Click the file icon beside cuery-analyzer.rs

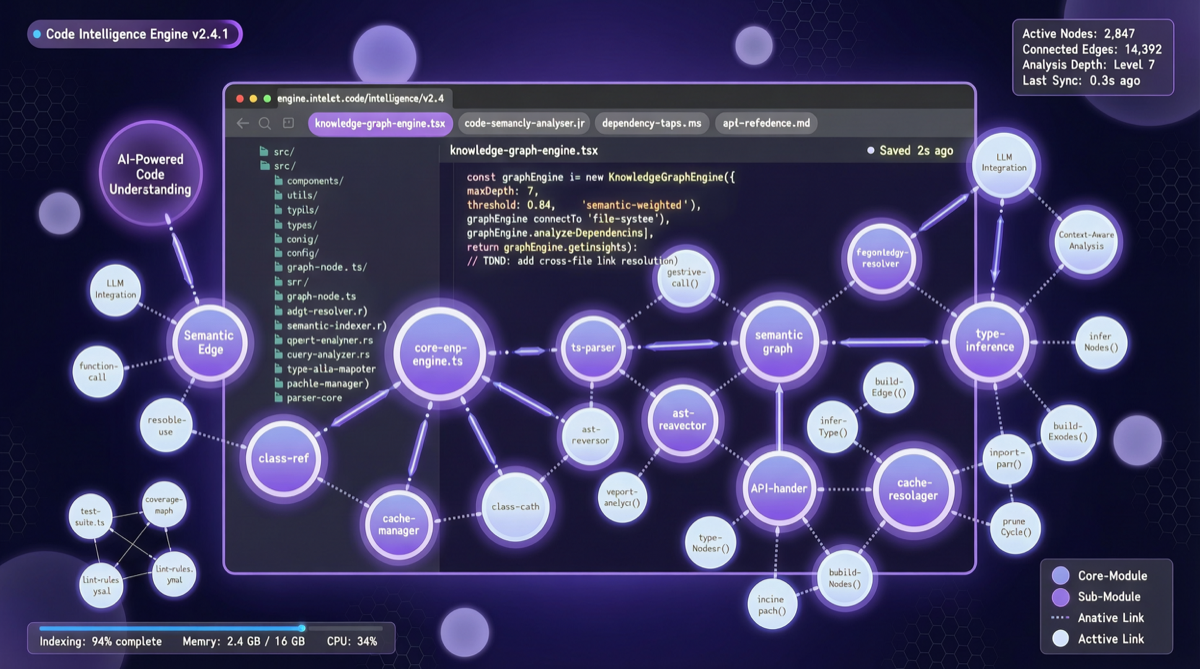(279, 354)
